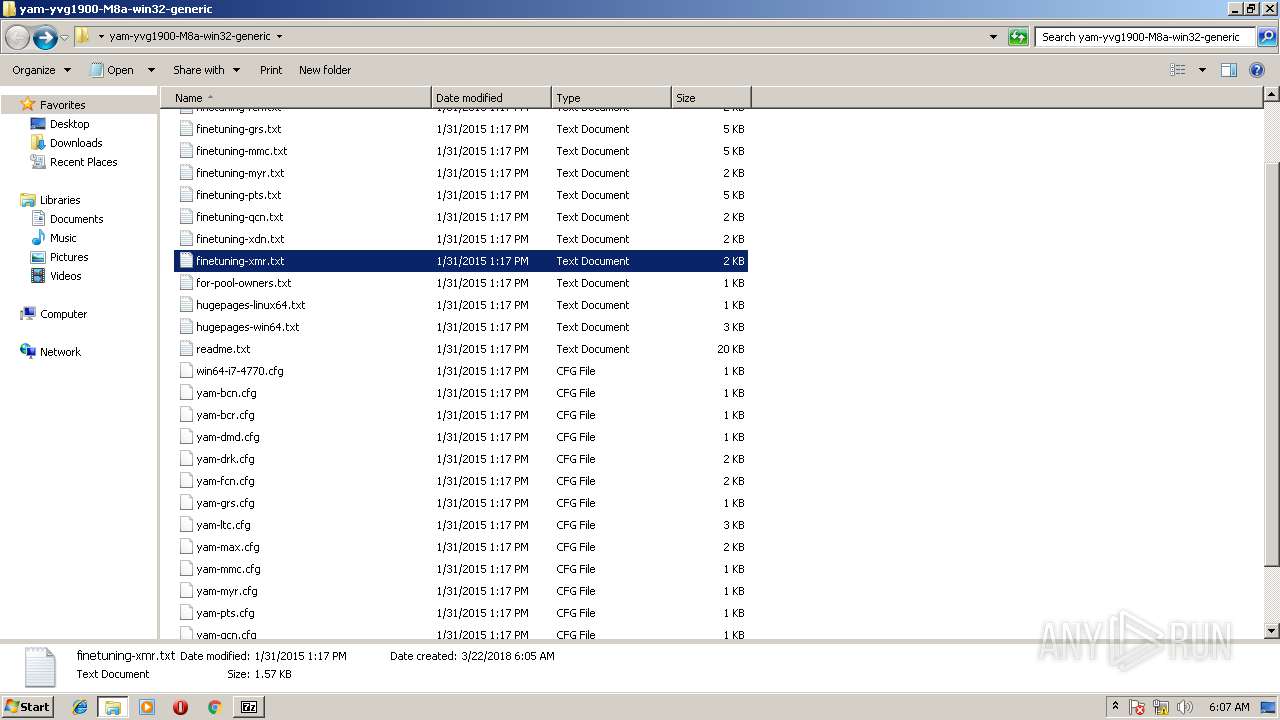Image resolution: width=1280 pixels, height=720 pixels.
Task: Select the finetuning-myr.txt file icon
Action: (186, 173)
